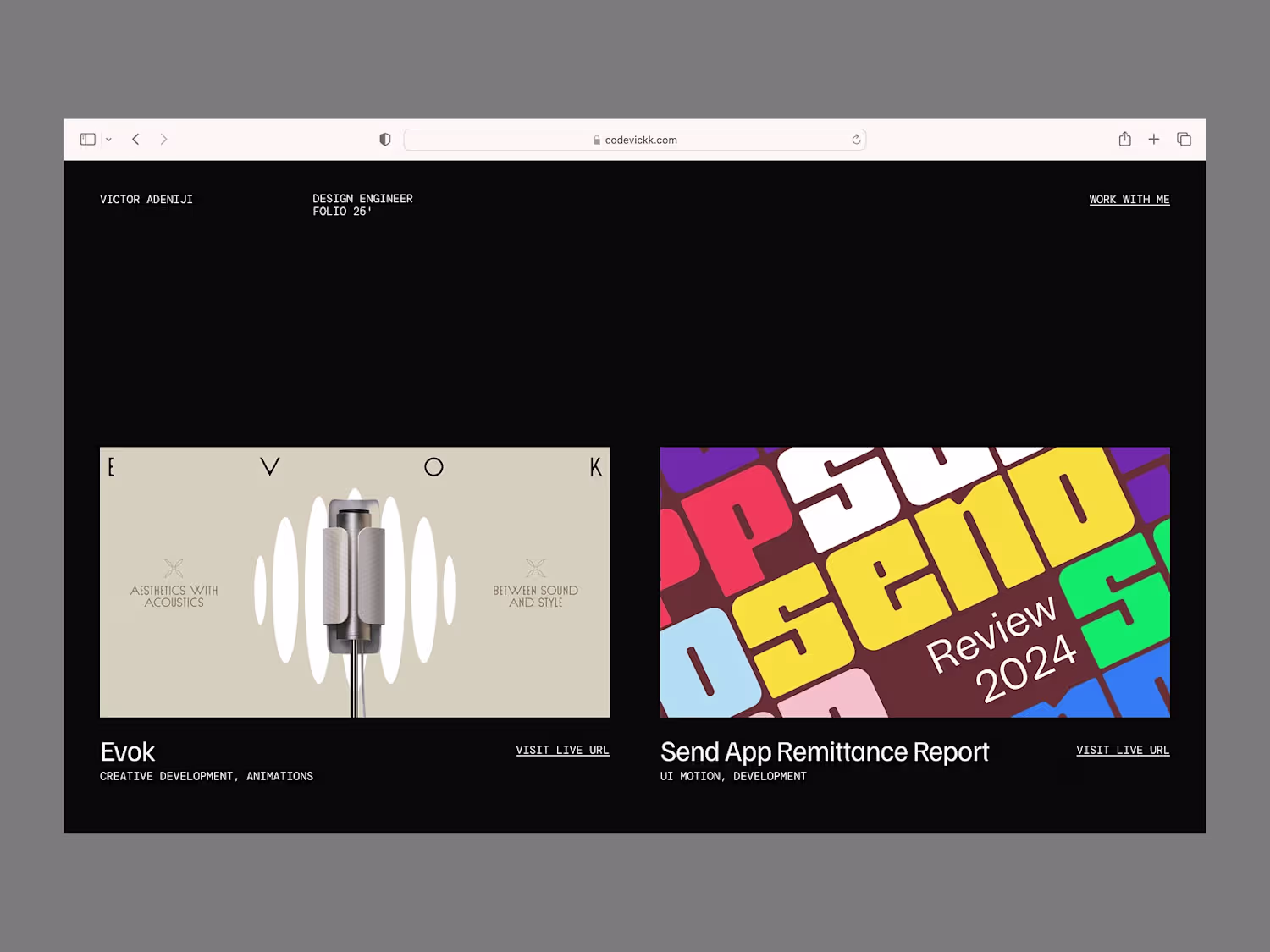Show the tab overview
The height and width of the screenshot is (952, 1270).
pyautogui.click(x=1184, y=140)
